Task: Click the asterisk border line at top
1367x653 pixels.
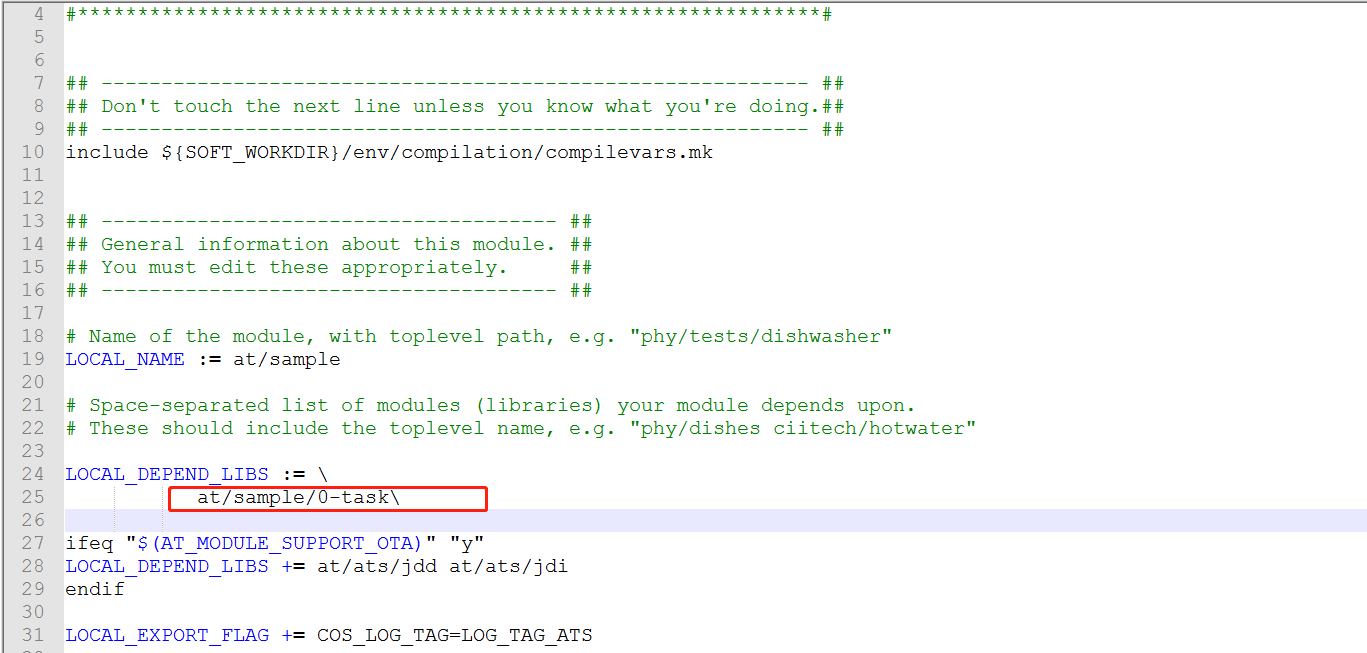Action: [449, 14]
